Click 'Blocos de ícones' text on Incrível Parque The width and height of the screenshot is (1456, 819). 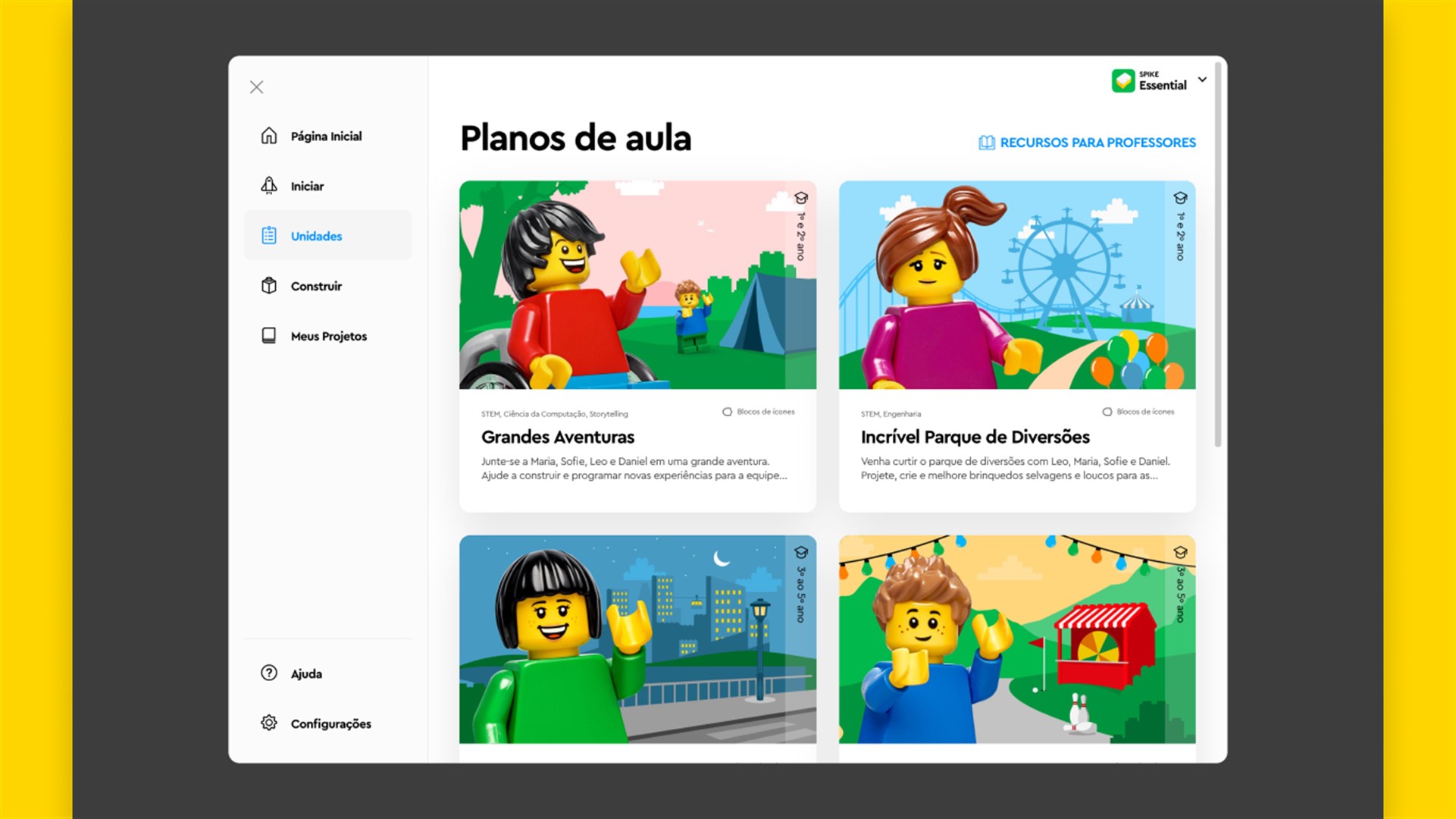pyautogui.click(x=1145, y=412)
